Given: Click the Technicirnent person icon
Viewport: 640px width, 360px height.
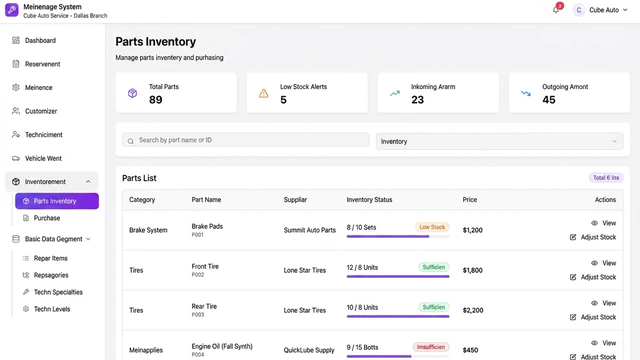Looking at the screenshot, I should point(16,135).
